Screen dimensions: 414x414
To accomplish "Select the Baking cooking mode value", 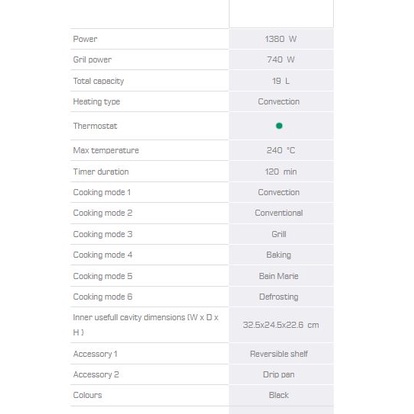I will click(x=279, y=255).
